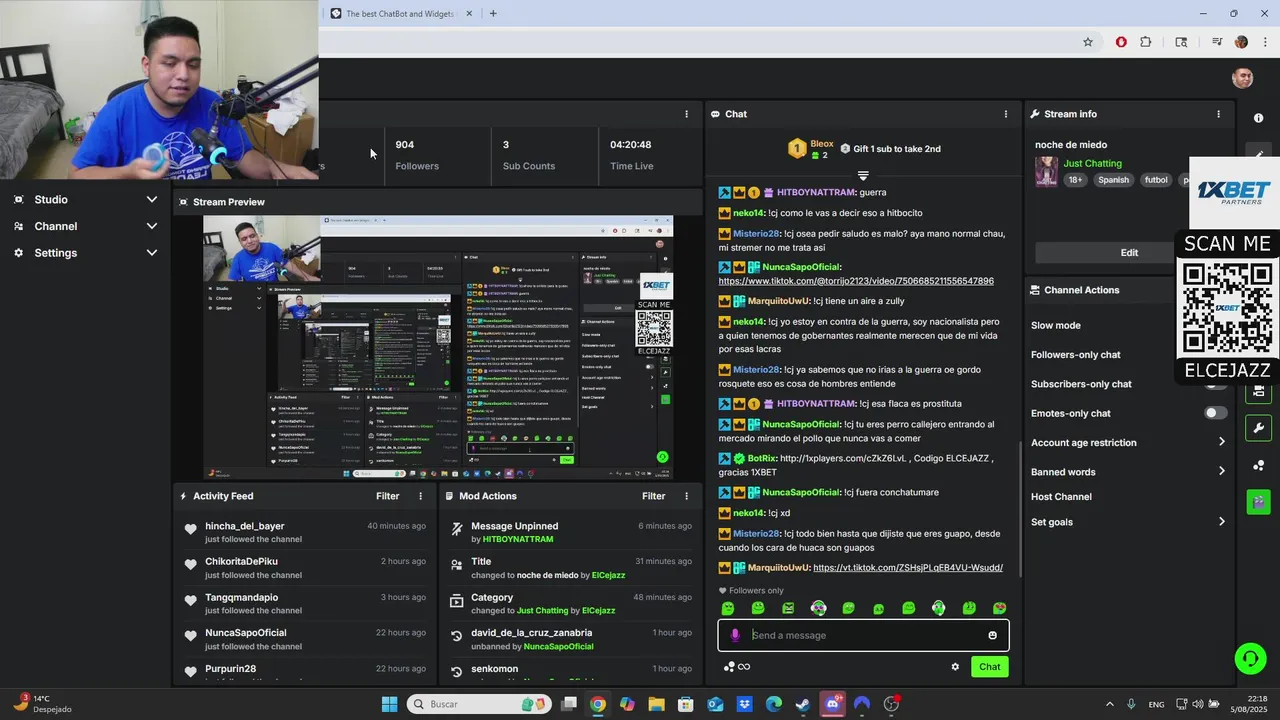Click the 18+ stream tag
Image resolution: width=1280 pixels, height=720 pixels.
pos(1075,180)
